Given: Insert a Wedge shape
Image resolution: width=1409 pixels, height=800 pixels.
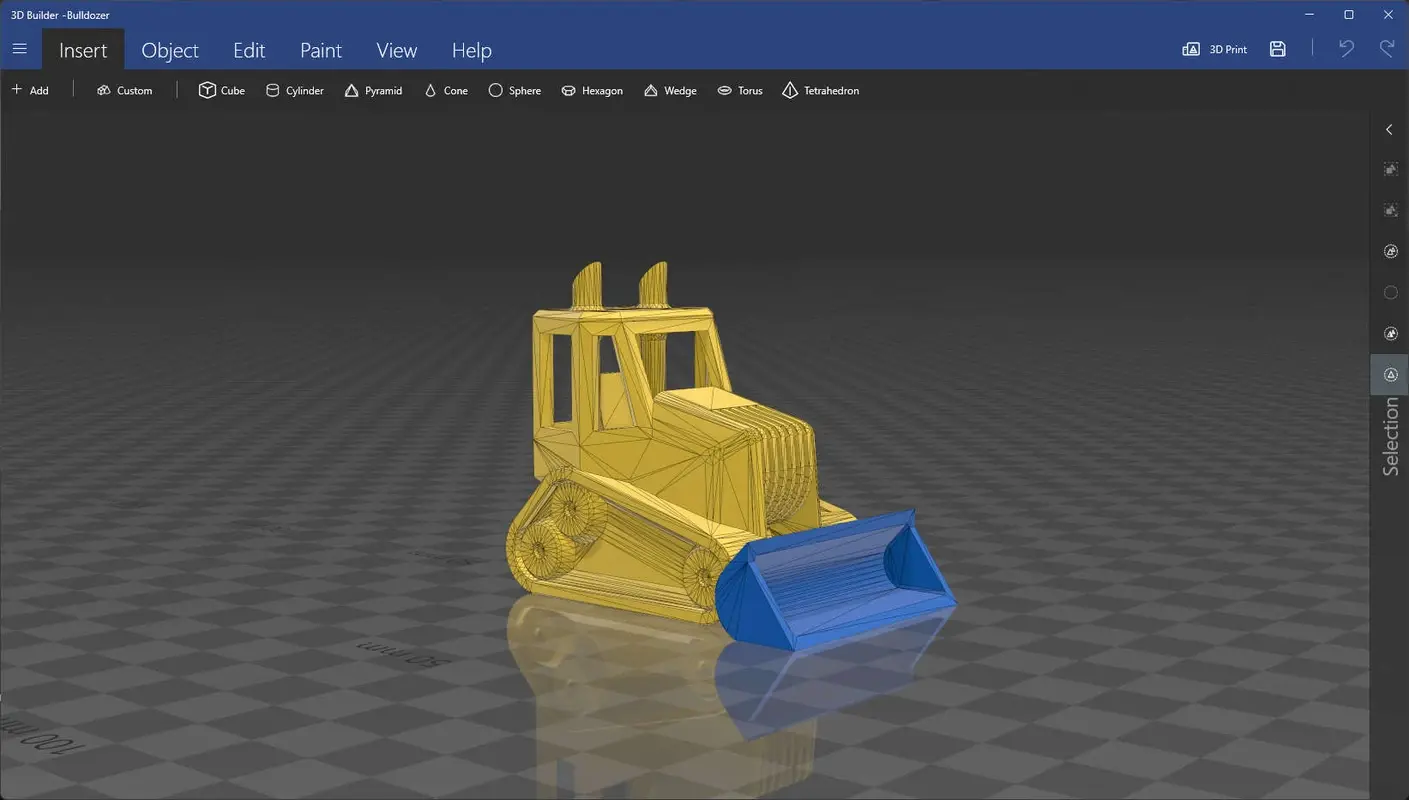Looking at the screenshot, I should coord(670,90).
